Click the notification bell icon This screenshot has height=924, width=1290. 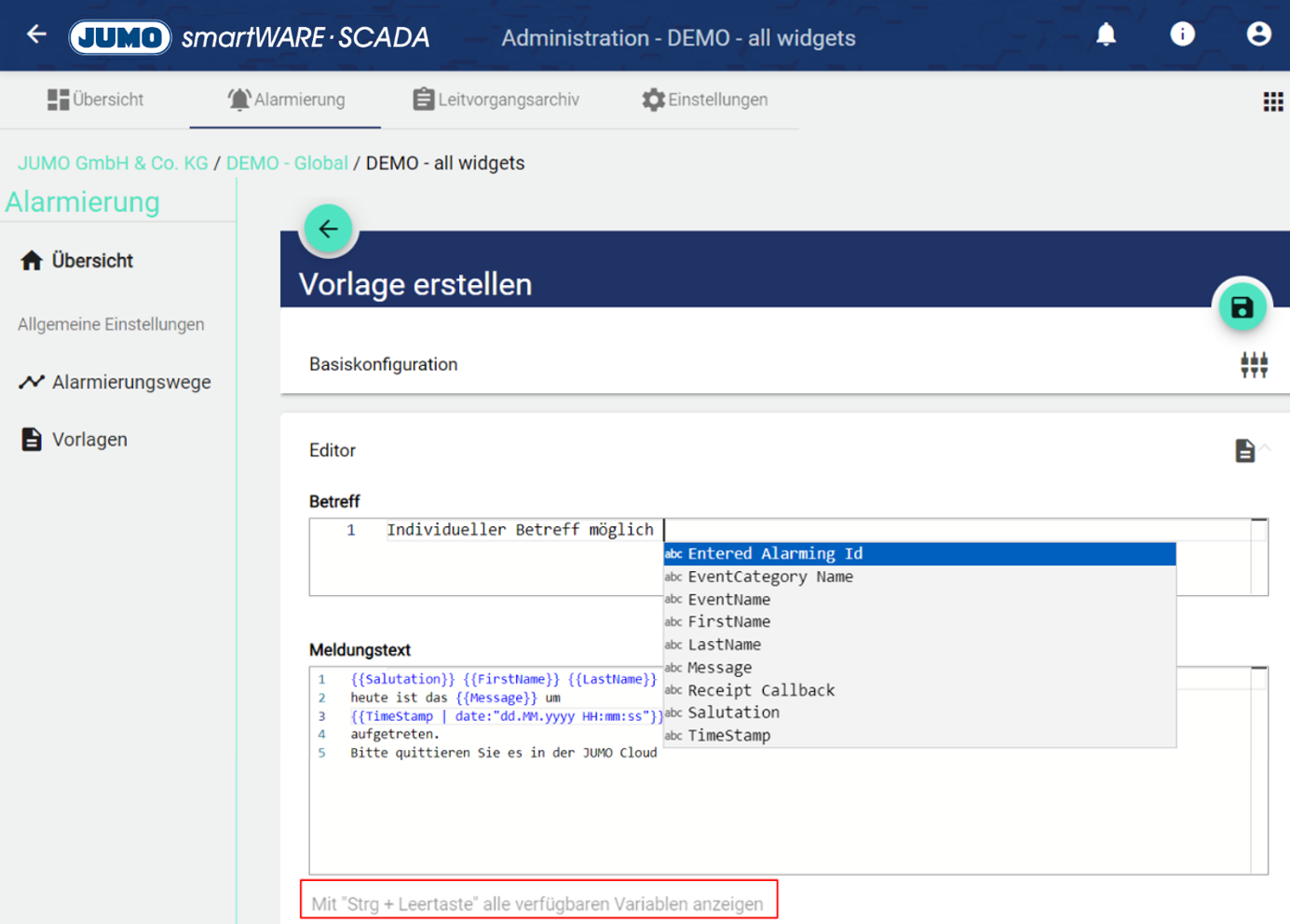(1106, 35)
